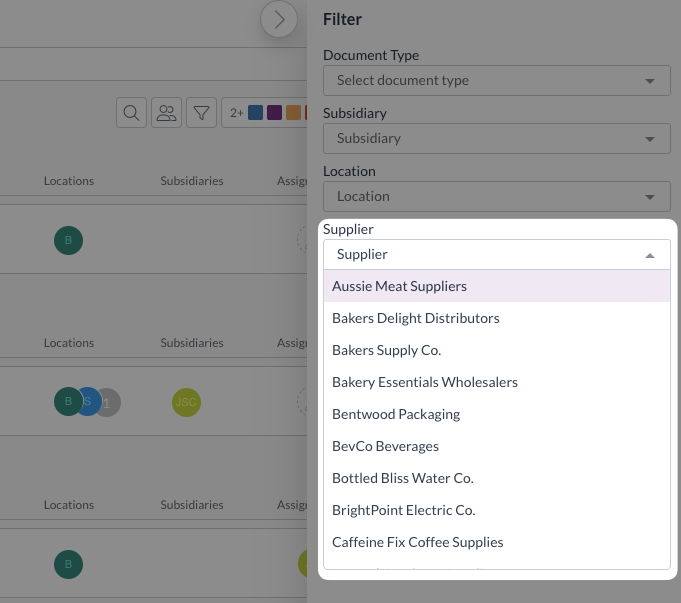Click the 2+ status count label

[x=236, y=113]
